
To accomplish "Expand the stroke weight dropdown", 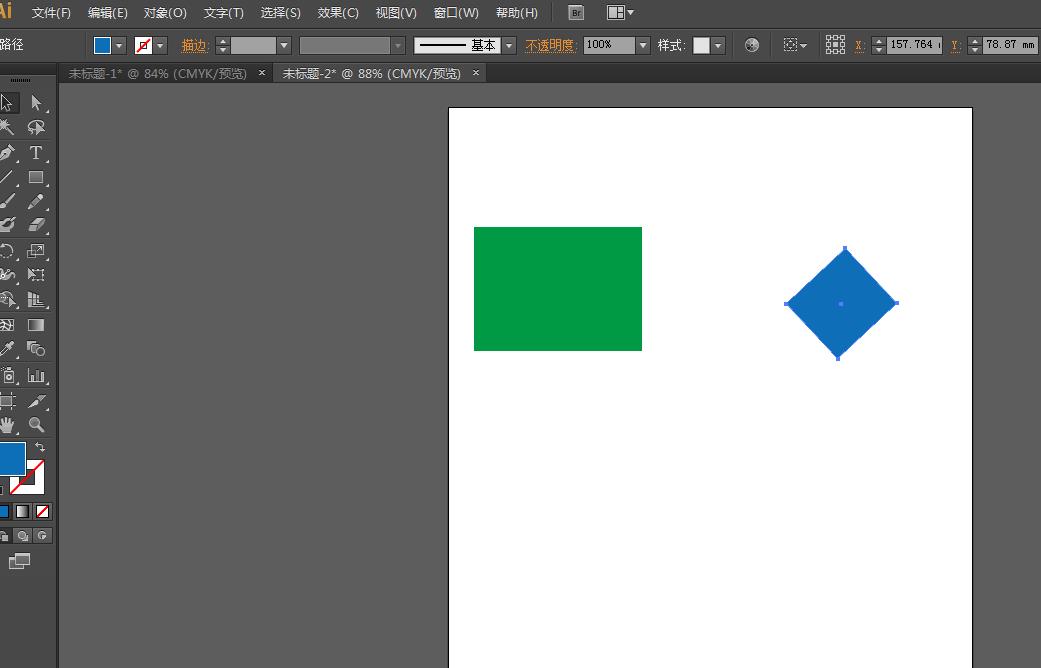I will pos(284,45).
